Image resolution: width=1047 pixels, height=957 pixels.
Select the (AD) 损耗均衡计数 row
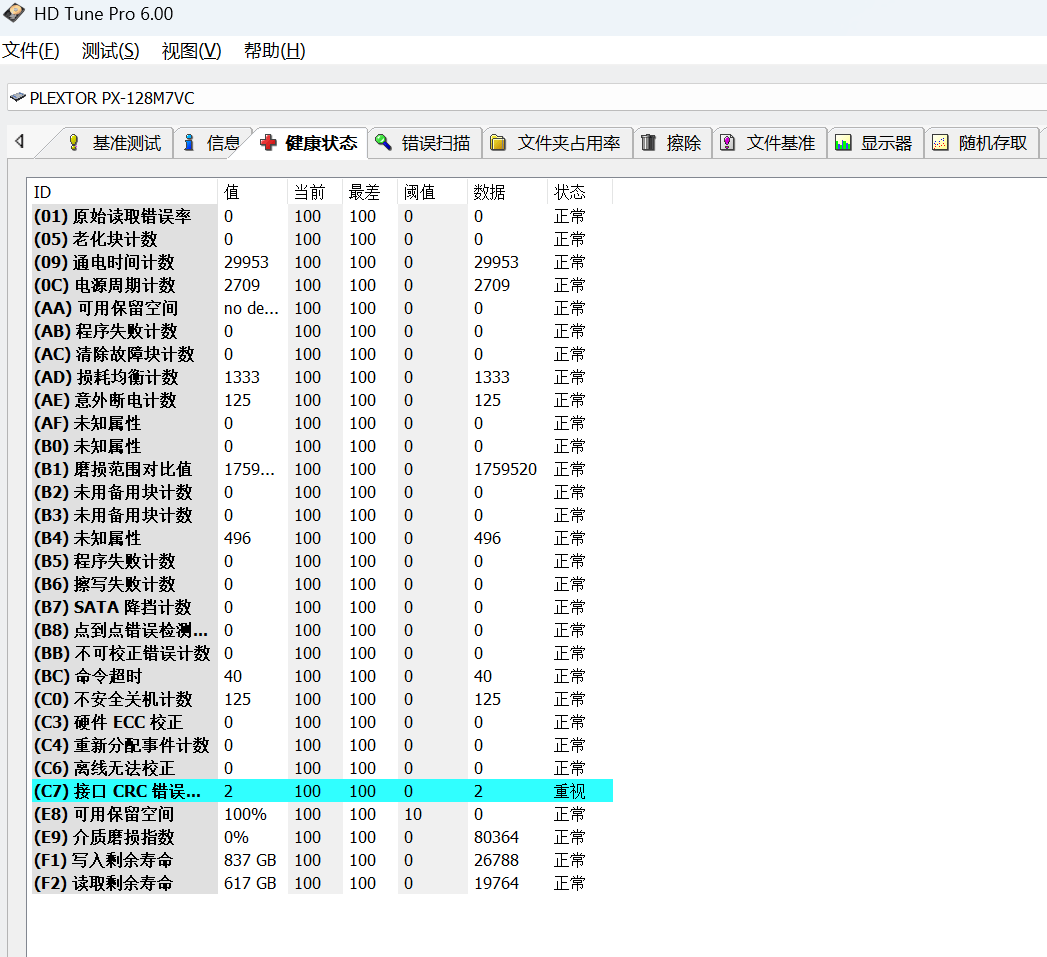(322, 377)
